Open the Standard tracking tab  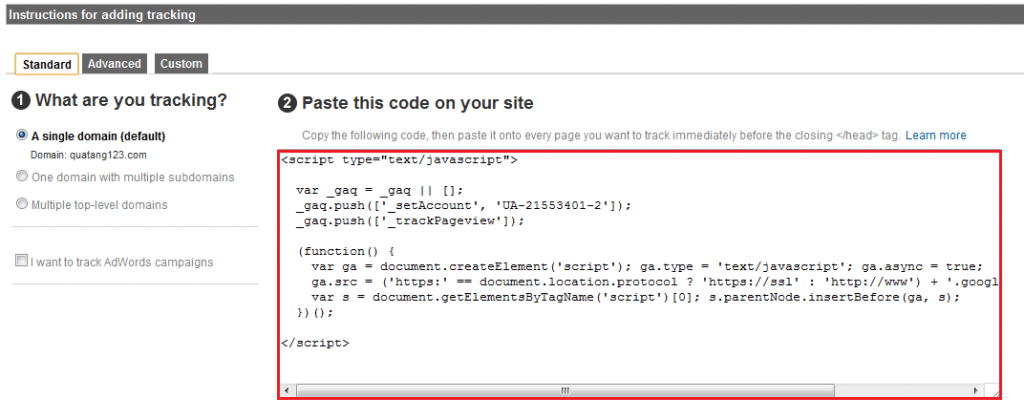[46, 65]
